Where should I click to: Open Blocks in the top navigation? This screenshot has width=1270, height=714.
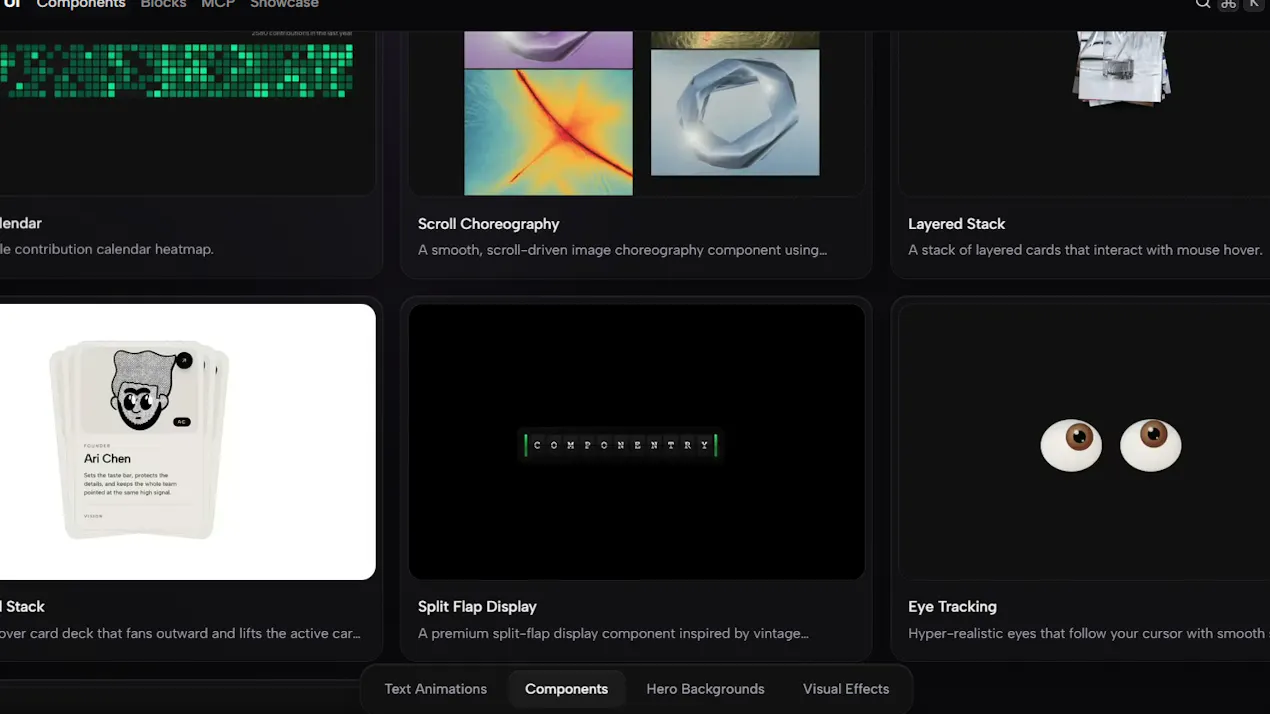[163, 4]
